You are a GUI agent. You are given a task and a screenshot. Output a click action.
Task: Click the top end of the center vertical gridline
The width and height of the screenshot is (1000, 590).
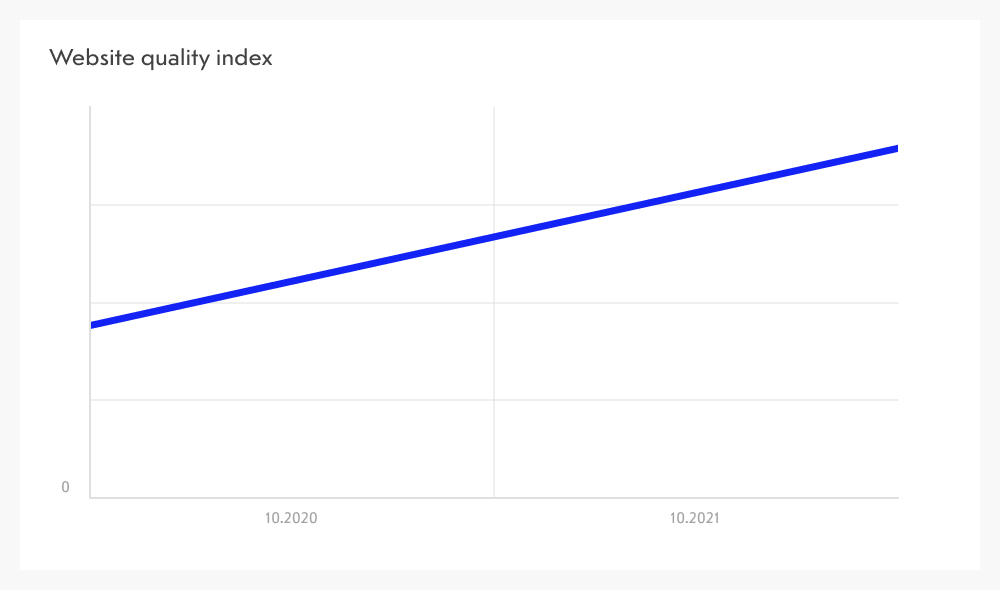pyautogui.click(x=494, y=108)
